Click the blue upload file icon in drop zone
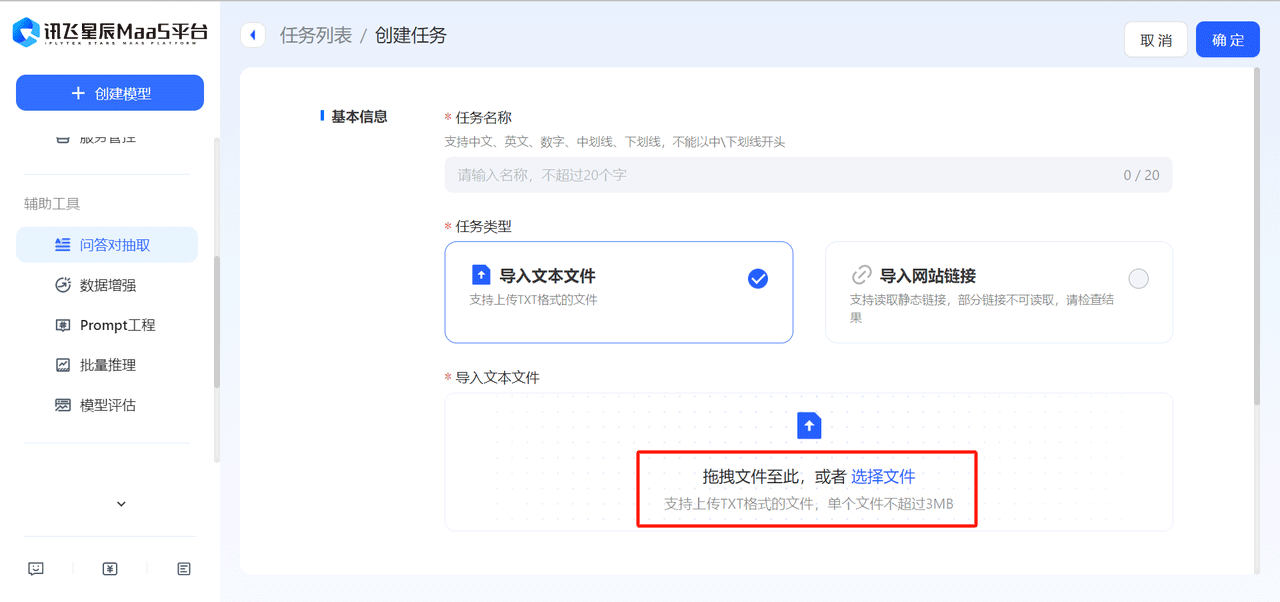 click(809, 426)
